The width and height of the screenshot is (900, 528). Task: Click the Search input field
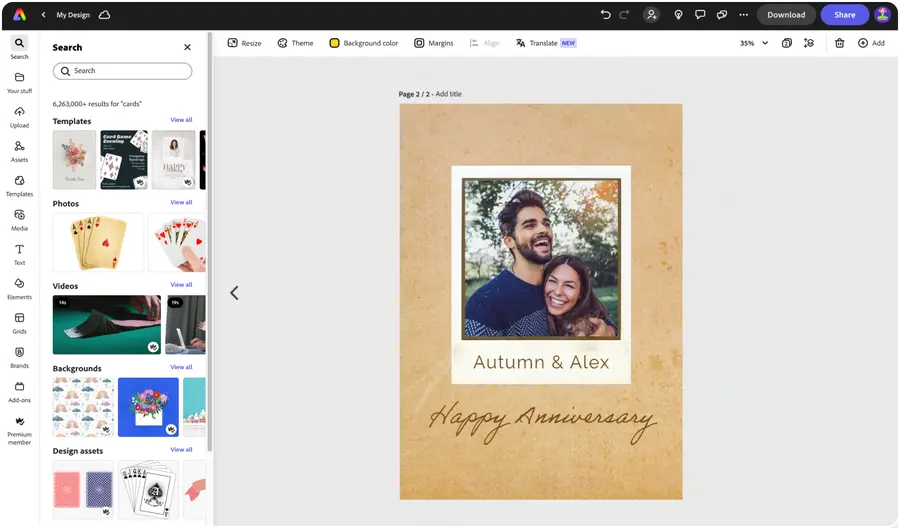pyautogui.click(x=122, y=71)
